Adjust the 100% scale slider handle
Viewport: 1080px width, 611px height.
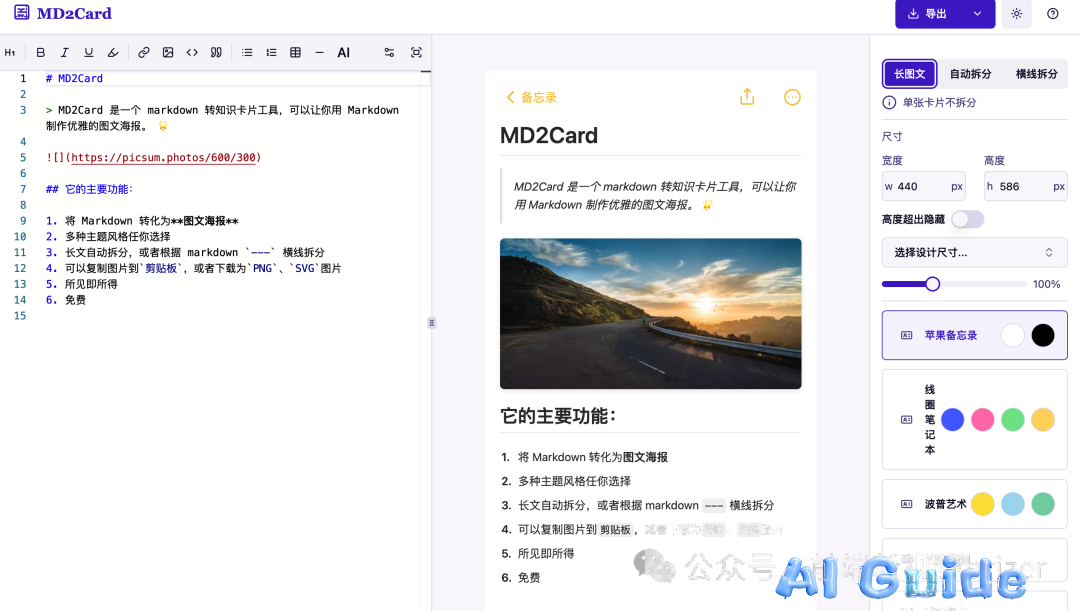tap(933, 284)
